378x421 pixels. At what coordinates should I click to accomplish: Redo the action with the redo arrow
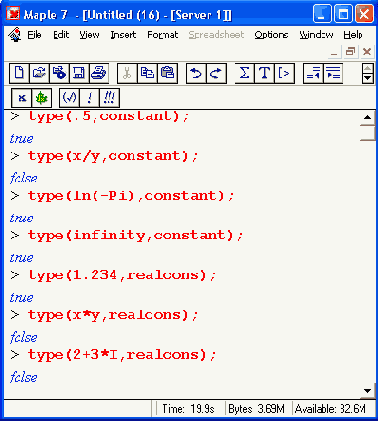[x=216, y=73]
